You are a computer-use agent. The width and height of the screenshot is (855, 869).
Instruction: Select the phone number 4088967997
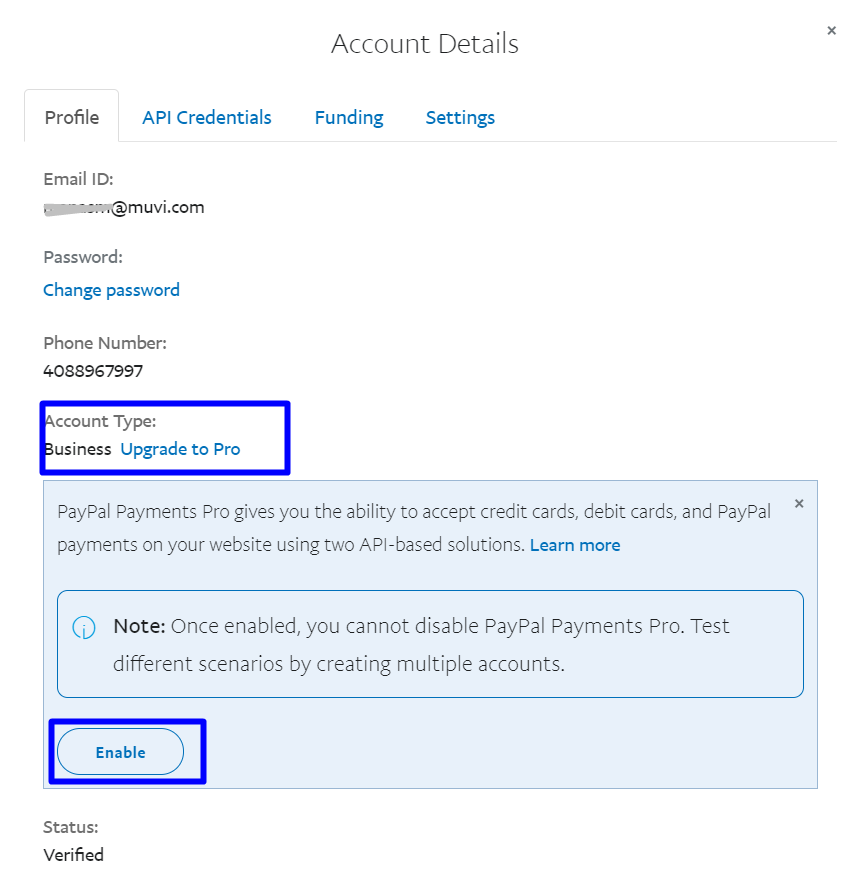93,371
